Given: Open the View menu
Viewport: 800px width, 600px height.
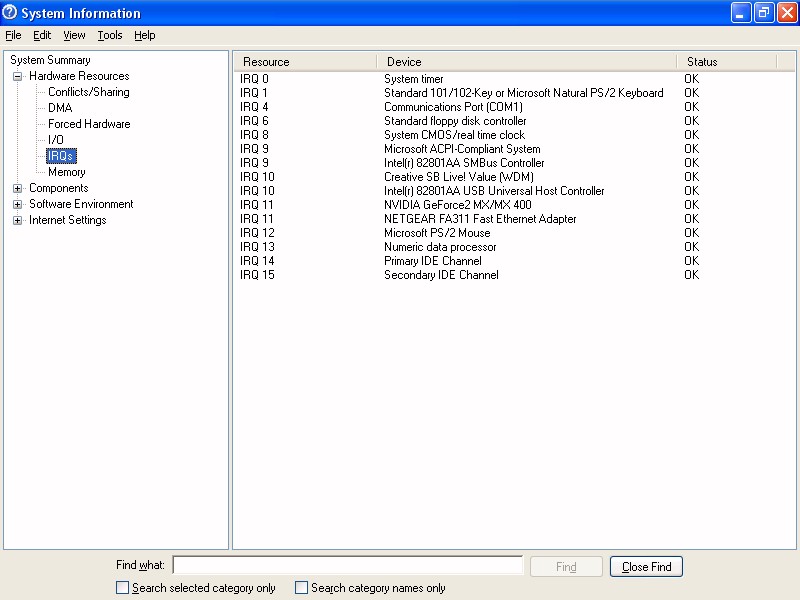Looking at the screenshot, I should [x=74, y=35].
